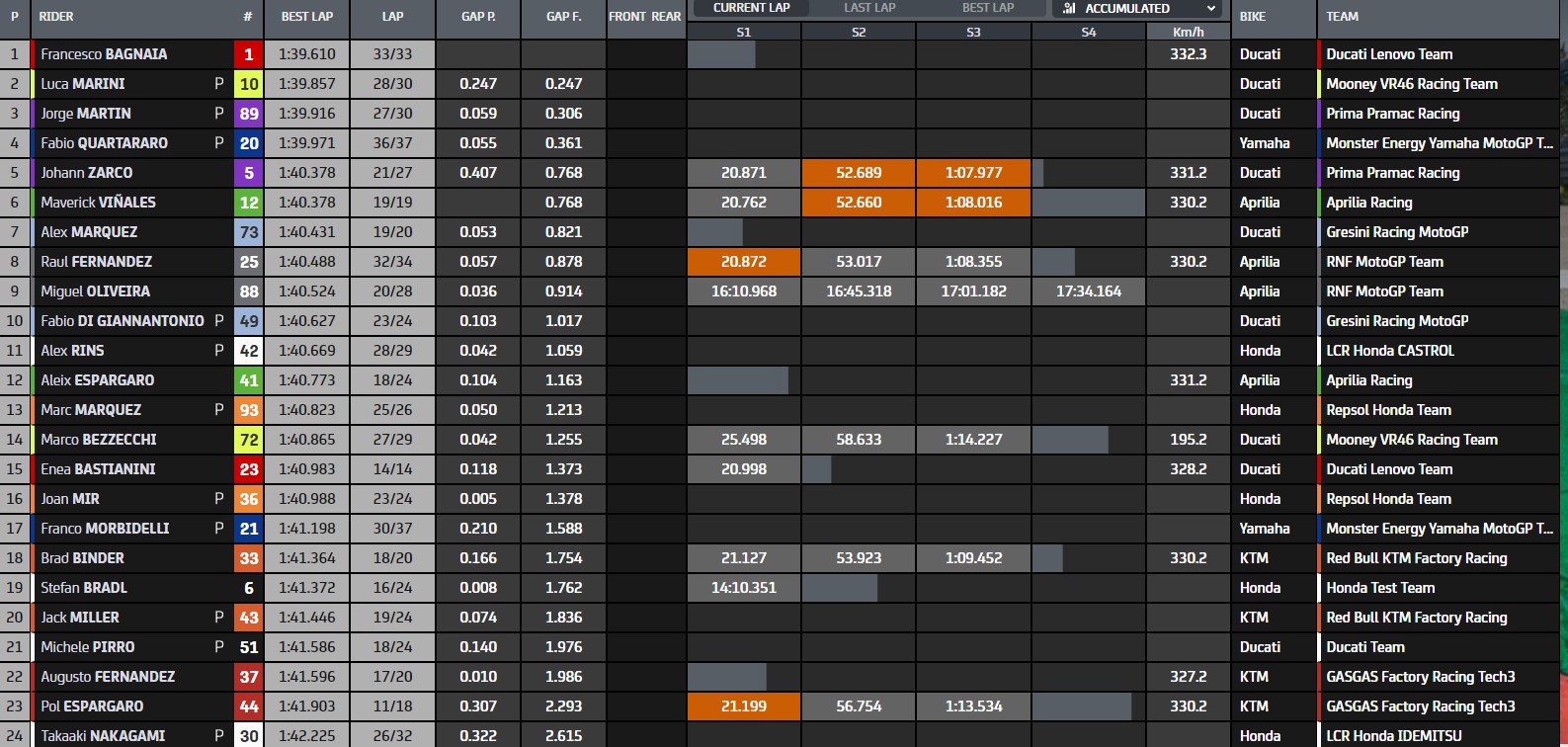Select rider Luca MARINI

click(83, 84)
